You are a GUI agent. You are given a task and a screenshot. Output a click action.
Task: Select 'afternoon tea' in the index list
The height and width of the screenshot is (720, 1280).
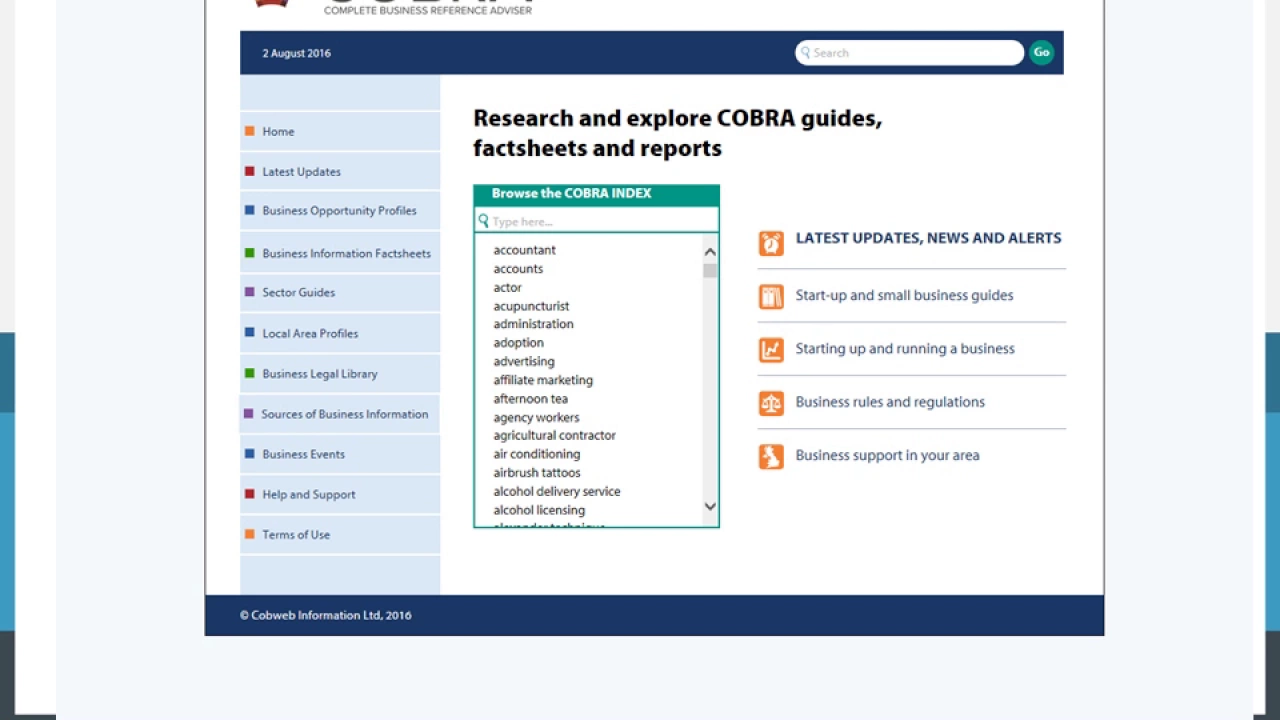pos(530,399)
